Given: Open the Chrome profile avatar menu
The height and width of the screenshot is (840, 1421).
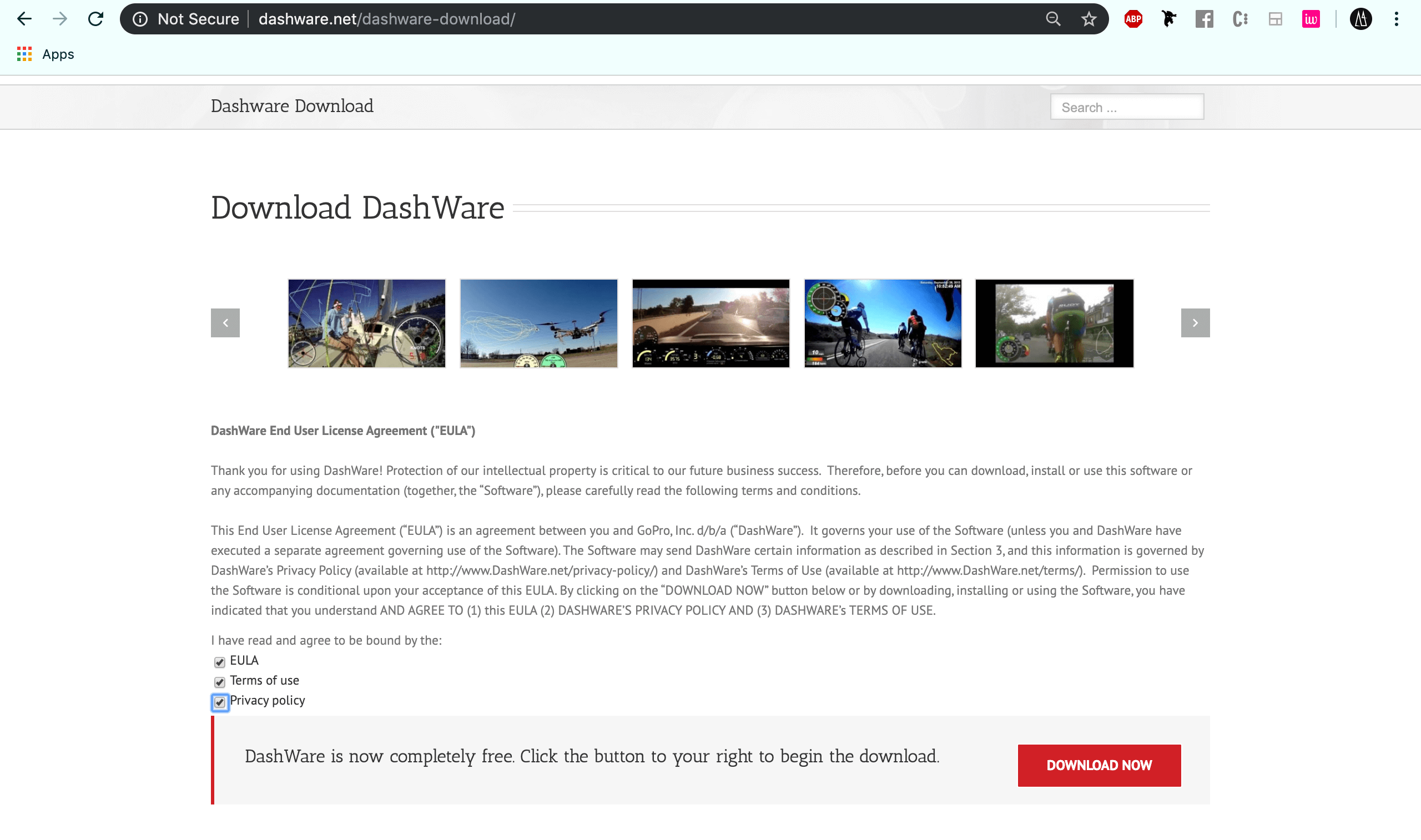Looking at the screenshot, I should [x=1361, y=19].
